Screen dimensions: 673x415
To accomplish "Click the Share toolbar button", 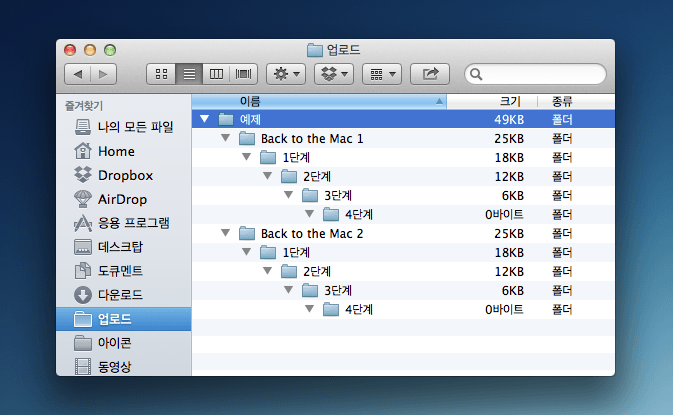I will (x=430, y=74).
